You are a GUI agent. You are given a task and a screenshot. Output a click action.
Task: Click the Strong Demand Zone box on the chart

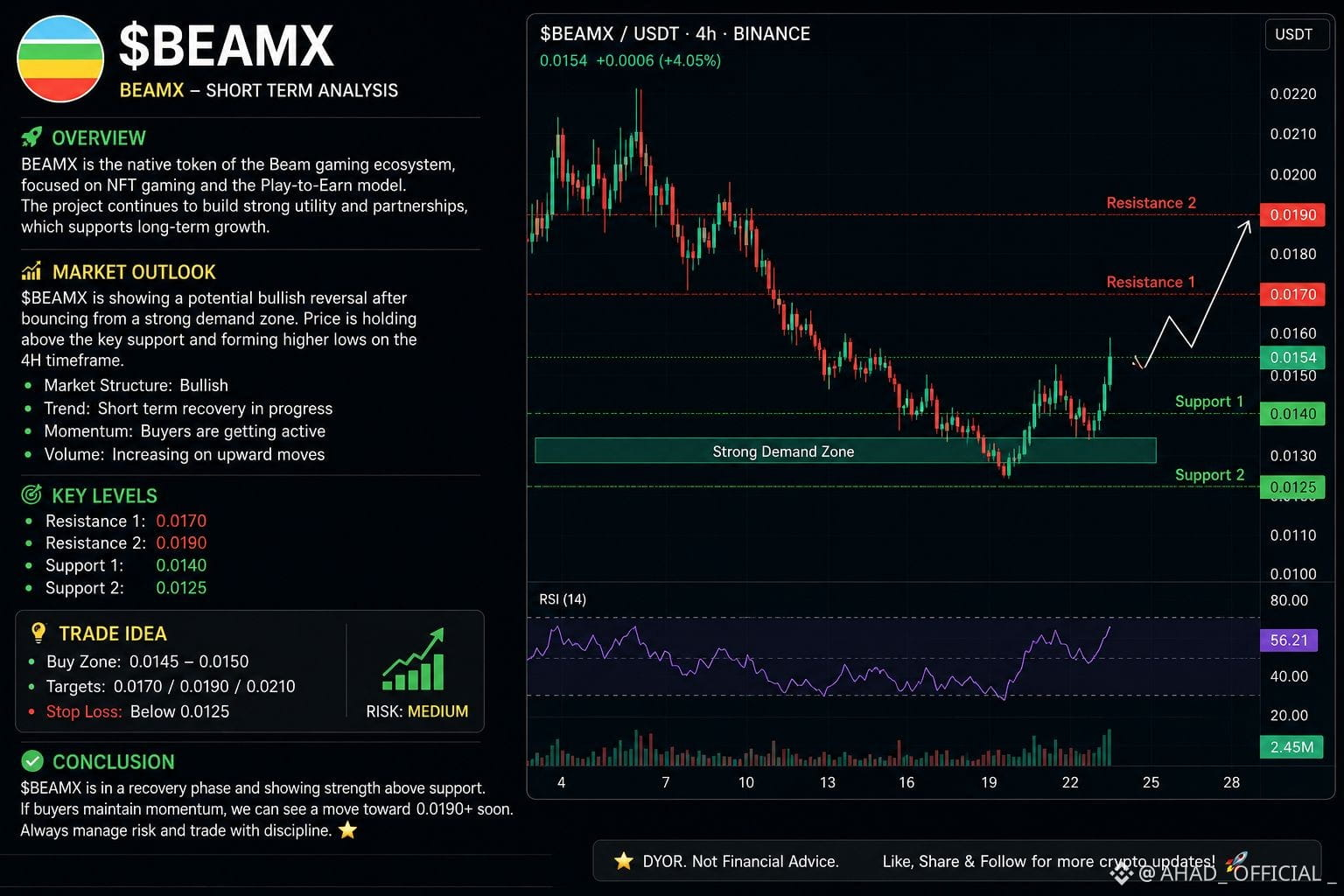[845, 451]
